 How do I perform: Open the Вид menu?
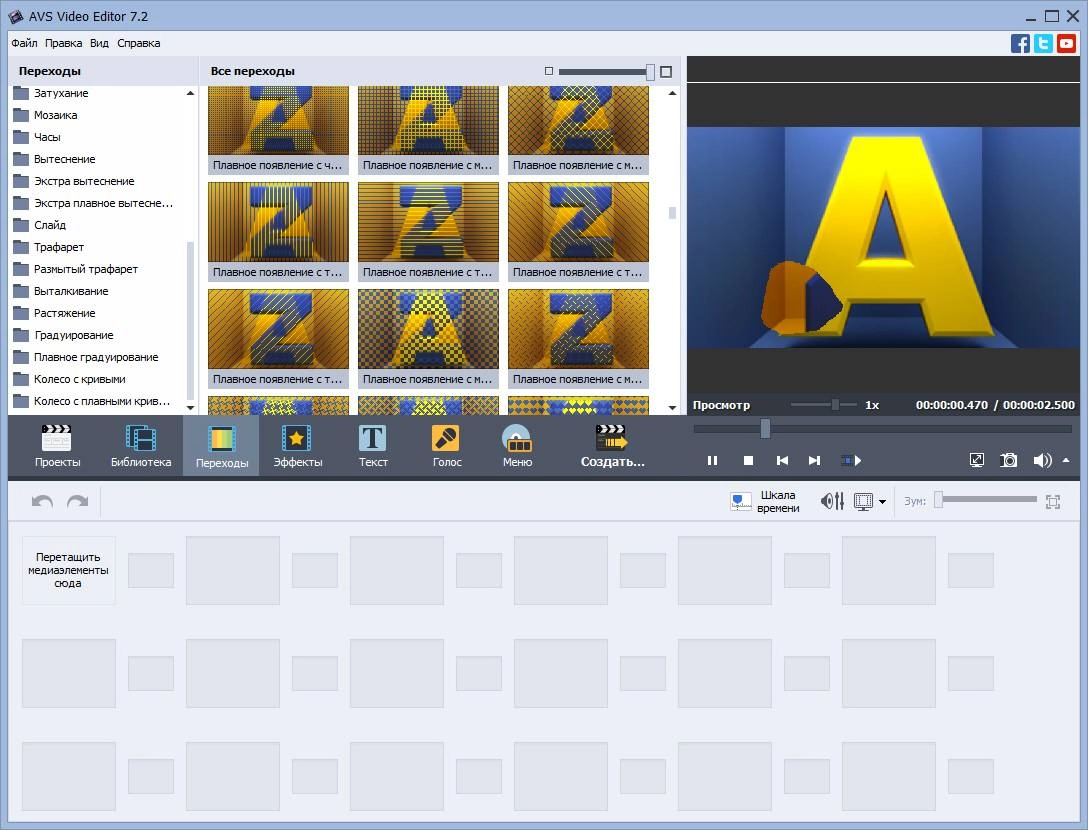click(99, 43)
